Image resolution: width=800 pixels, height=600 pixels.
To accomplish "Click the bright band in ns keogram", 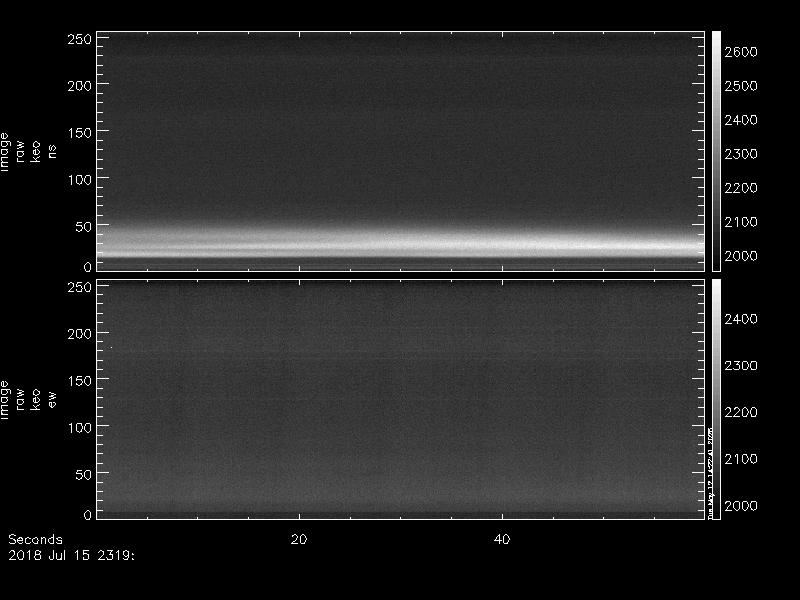I will (x=401, y=243).
